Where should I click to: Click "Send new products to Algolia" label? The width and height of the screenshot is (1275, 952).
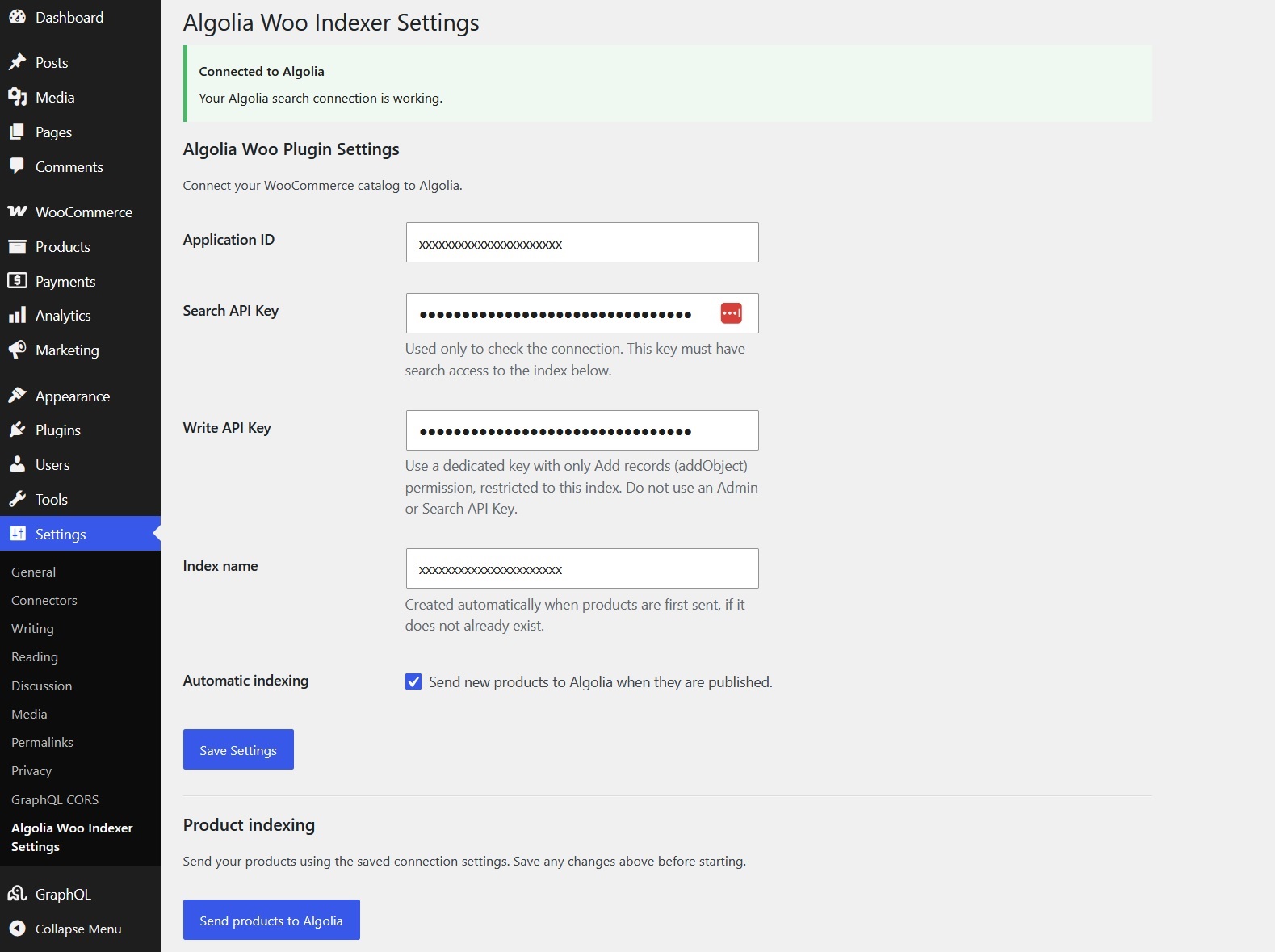point(601,681)
